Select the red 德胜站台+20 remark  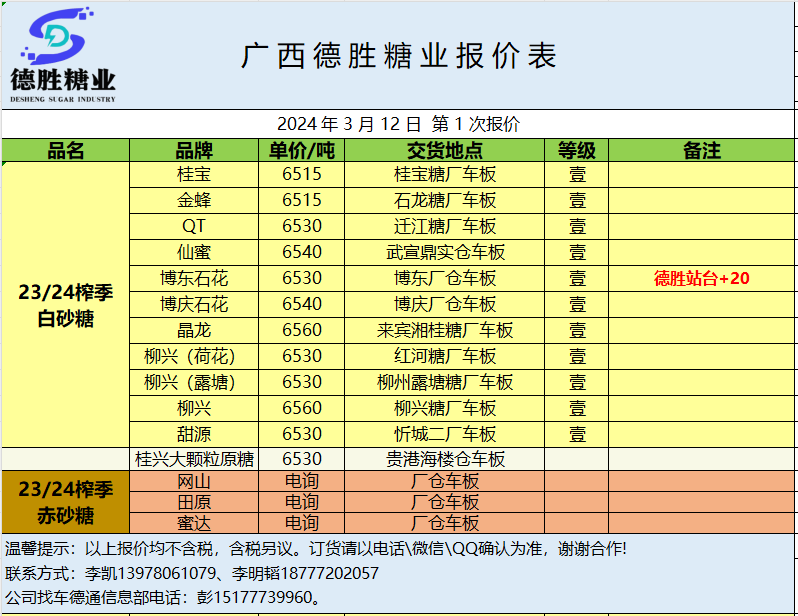(701, 278)
